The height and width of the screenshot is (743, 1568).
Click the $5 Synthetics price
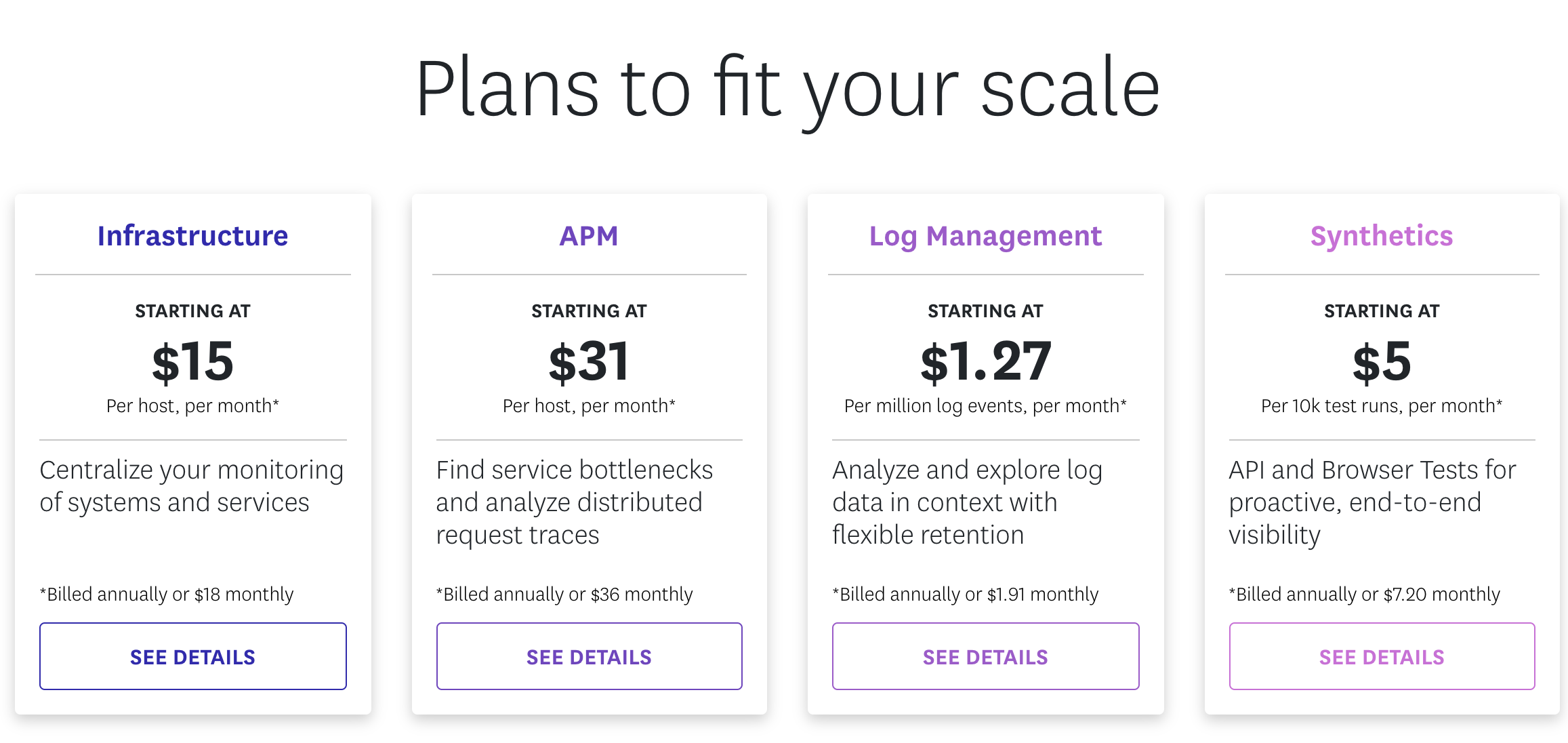pos(1382,361)
